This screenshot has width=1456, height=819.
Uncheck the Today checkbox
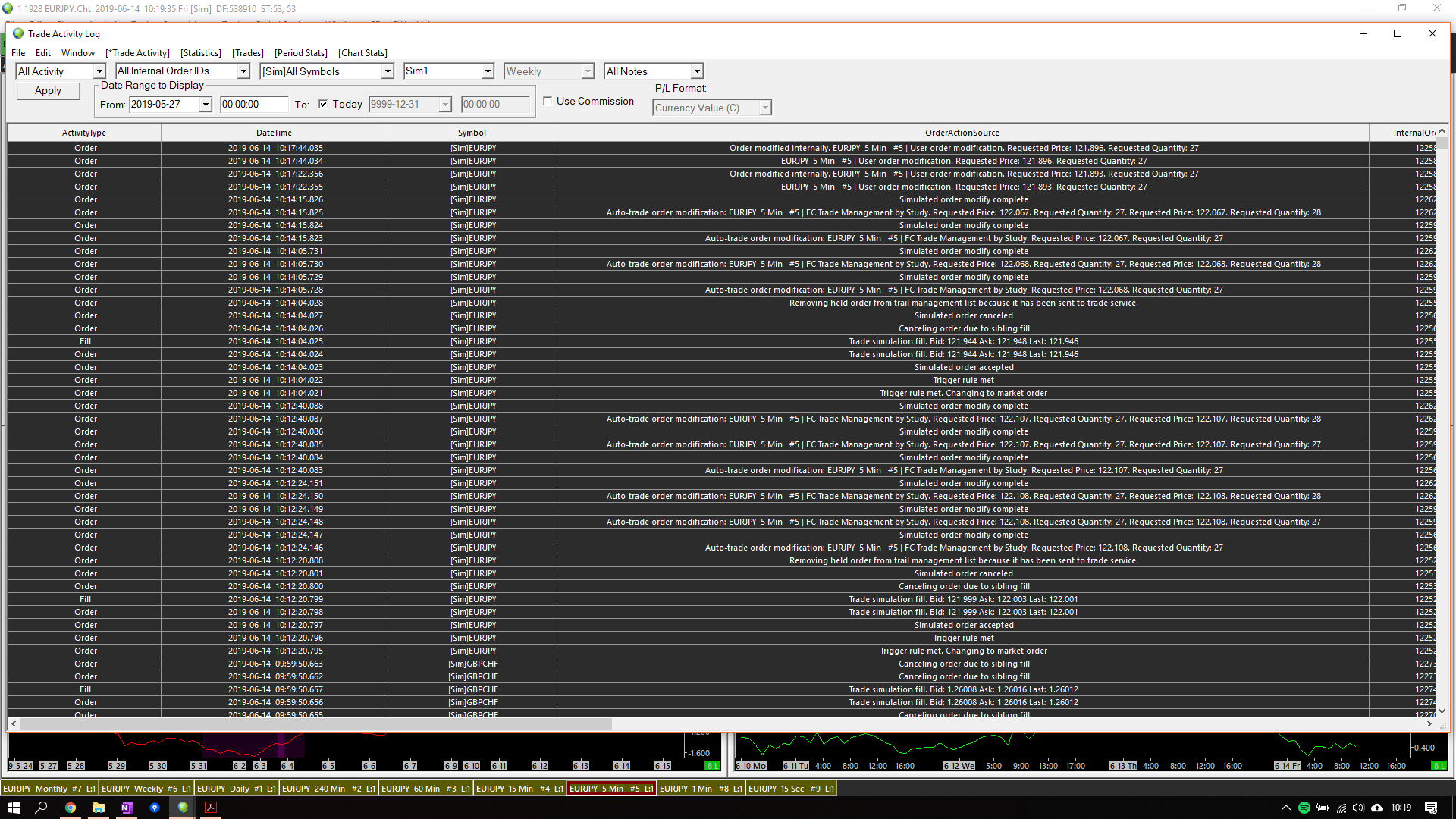[x=323, y=104]
